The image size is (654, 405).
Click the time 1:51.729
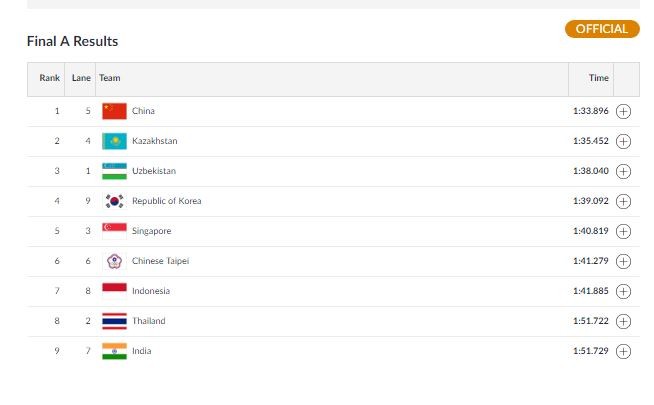[591, 351]
